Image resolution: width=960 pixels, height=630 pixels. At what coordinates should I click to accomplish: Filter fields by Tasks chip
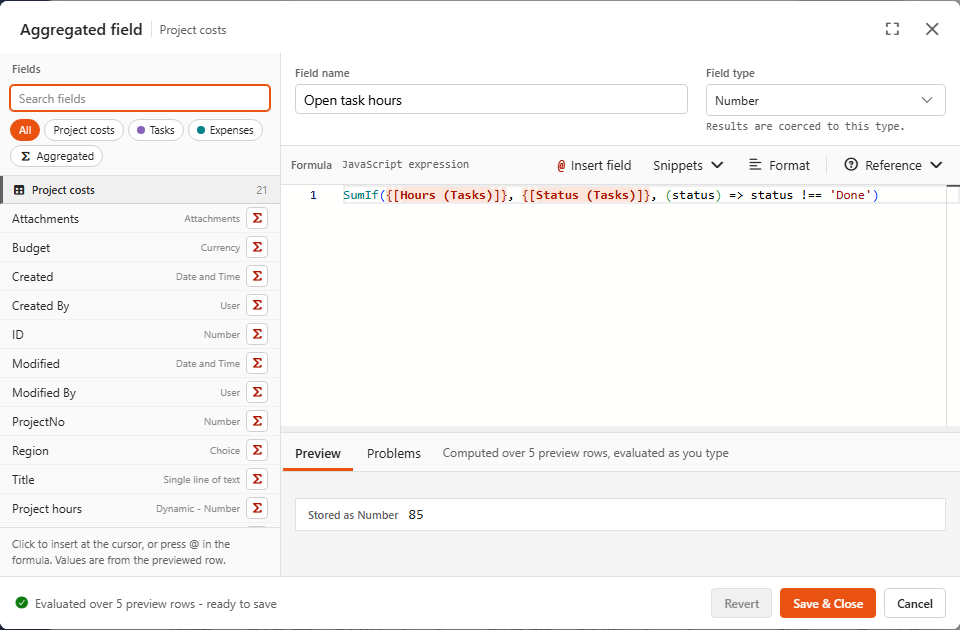156,130
